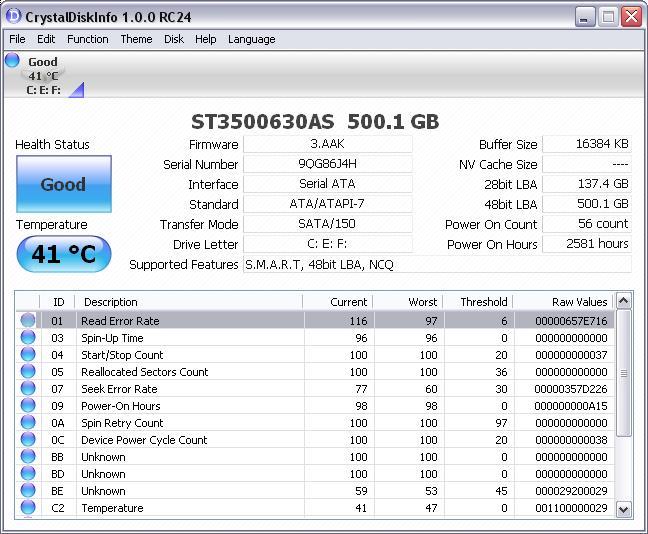Click the Threshold column header
This screenshot has height=534, width=648.
(479, 302)
